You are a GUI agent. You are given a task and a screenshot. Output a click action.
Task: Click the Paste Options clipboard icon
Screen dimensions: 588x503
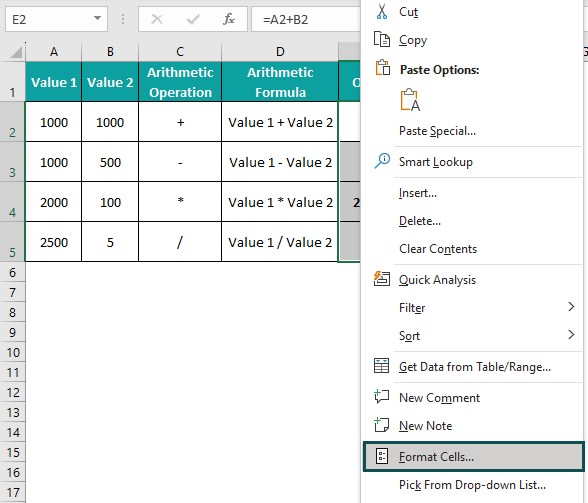[x=382, y=68]
